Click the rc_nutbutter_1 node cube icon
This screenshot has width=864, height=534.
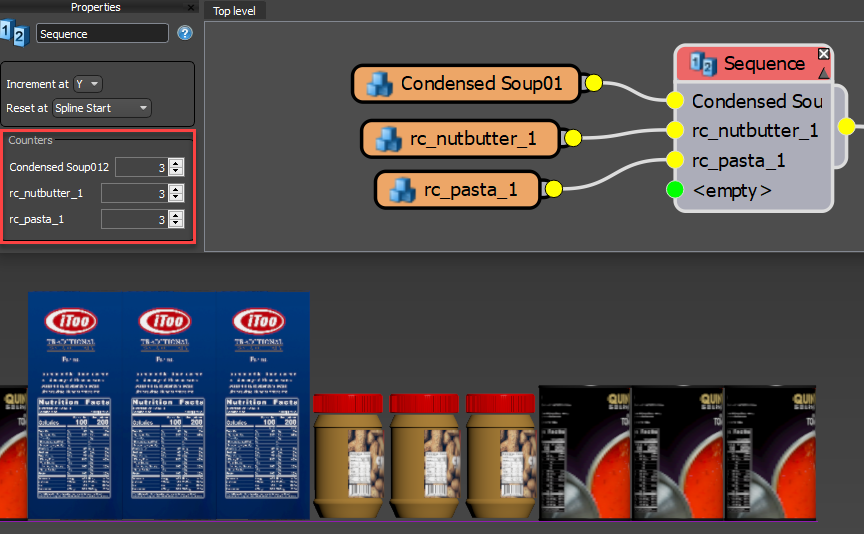(x=387, y=139)
